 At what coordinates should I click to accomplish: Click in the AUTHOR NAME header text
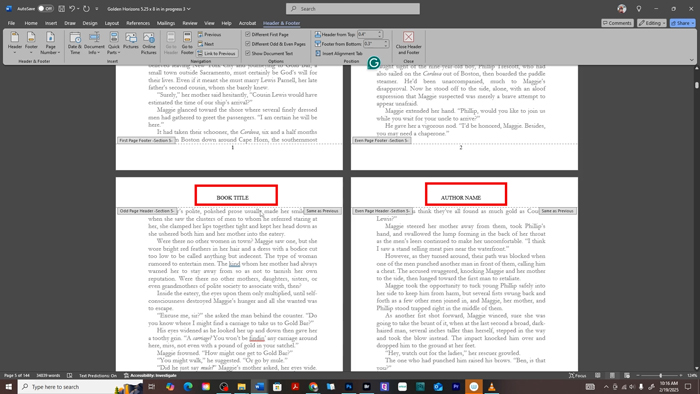point(461,198)
